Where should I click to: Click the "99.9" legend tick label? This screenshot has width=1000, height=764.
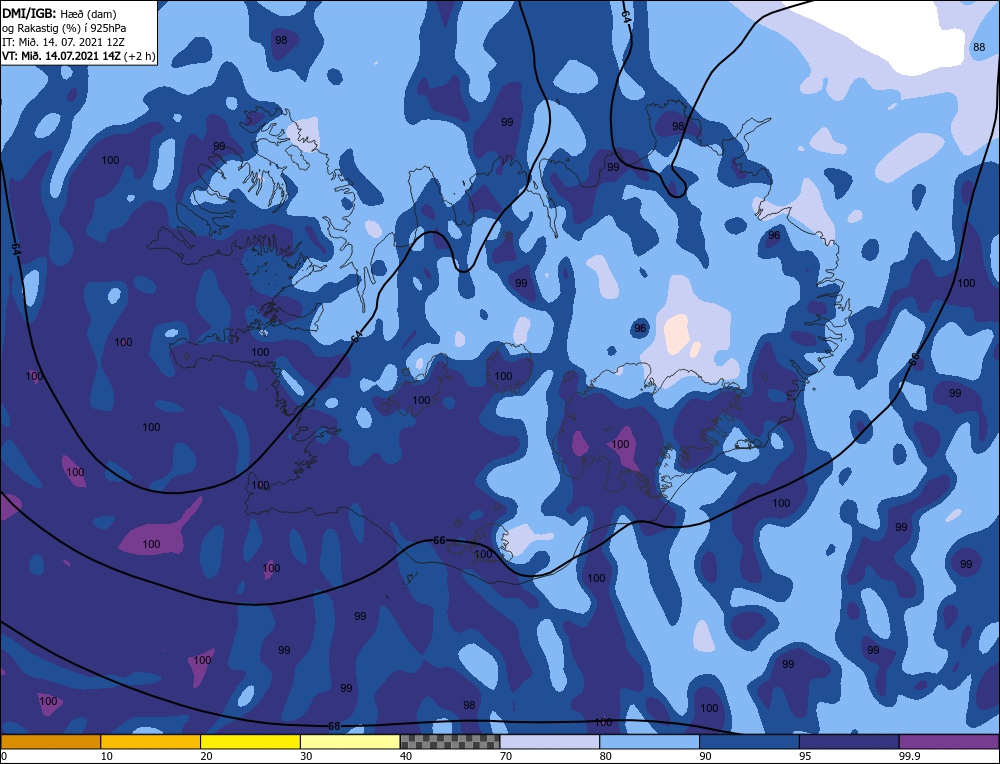(908, 756)
